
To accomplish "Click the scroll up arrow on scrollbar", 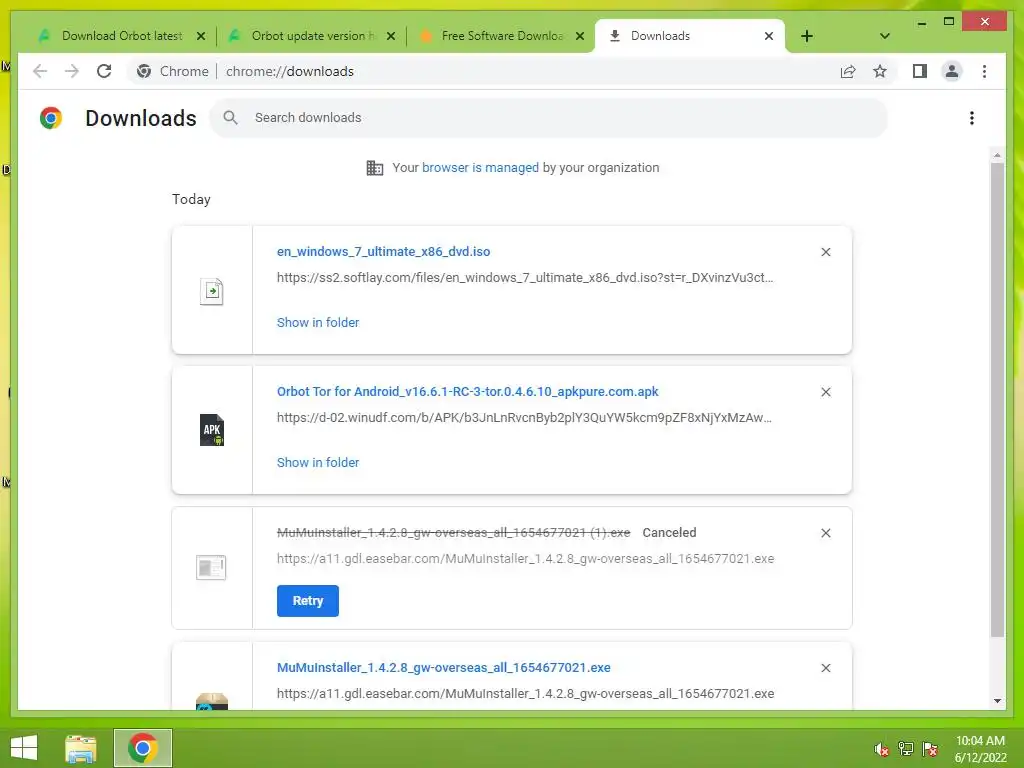I will tap(997, 155).
